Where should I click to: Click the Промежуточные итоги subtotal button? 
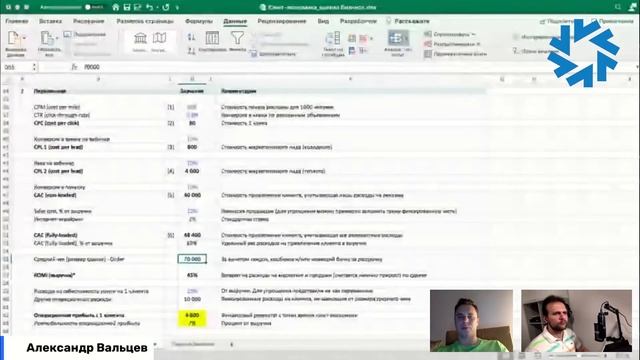[x=456, y=53]
